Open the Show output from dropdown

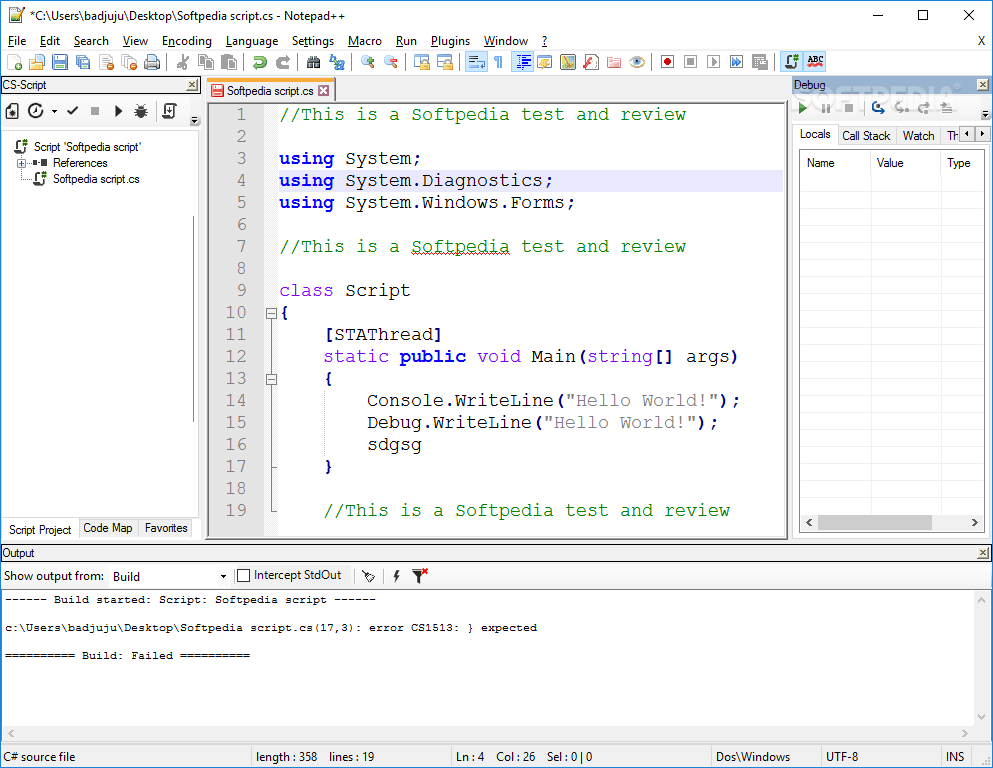223,577
